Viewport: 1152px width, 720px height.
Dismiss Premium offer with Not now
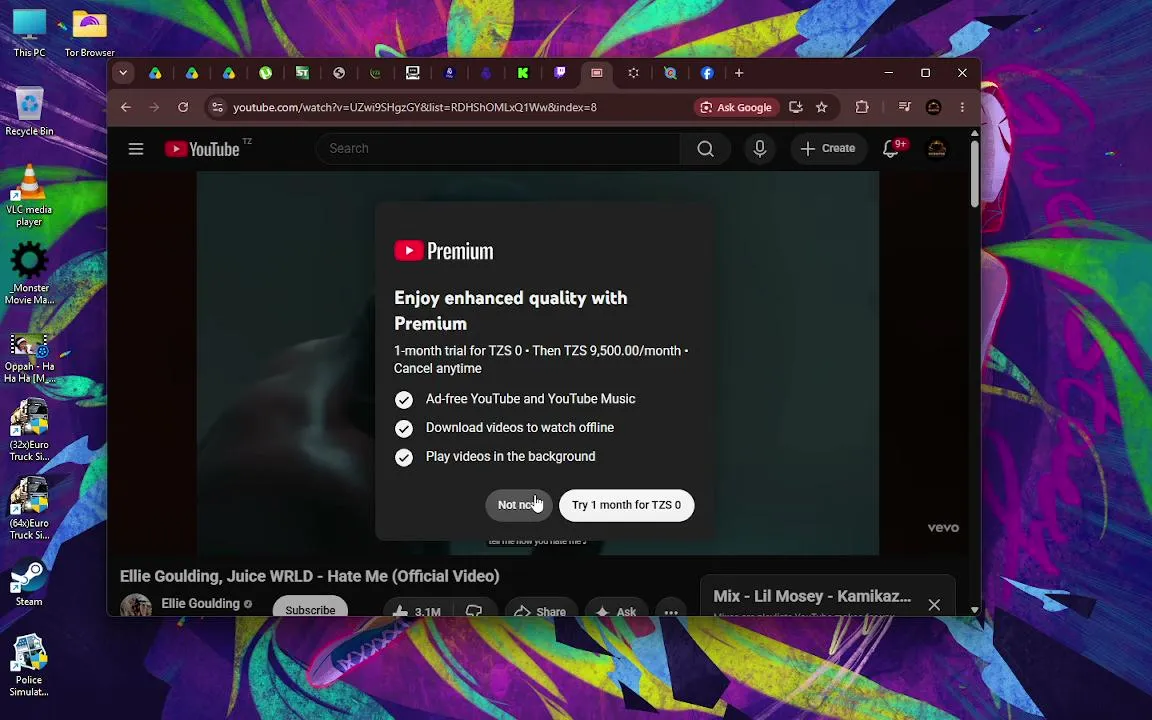[x=519, y=505]
